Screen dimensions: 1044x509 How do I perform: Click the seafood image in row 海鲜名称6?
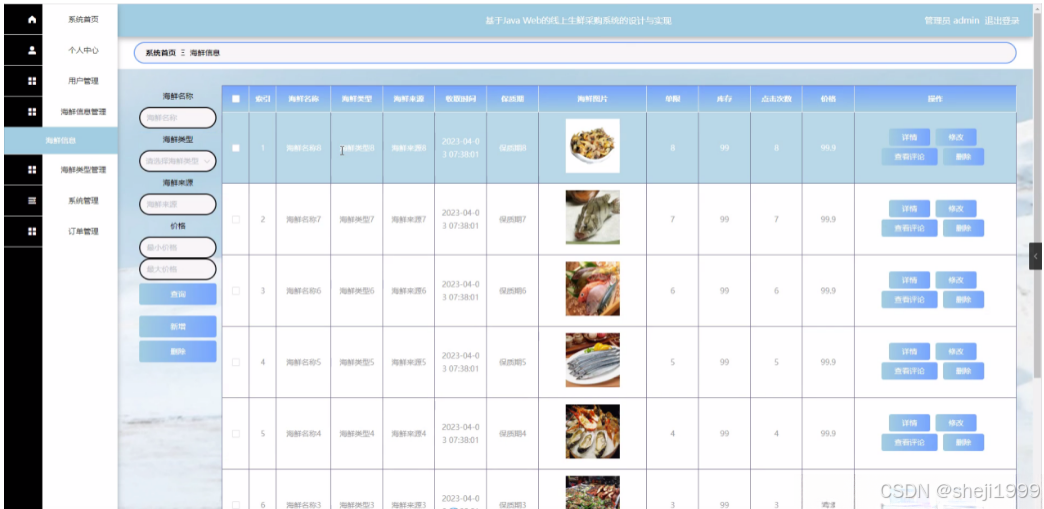(x=593, y=288)
